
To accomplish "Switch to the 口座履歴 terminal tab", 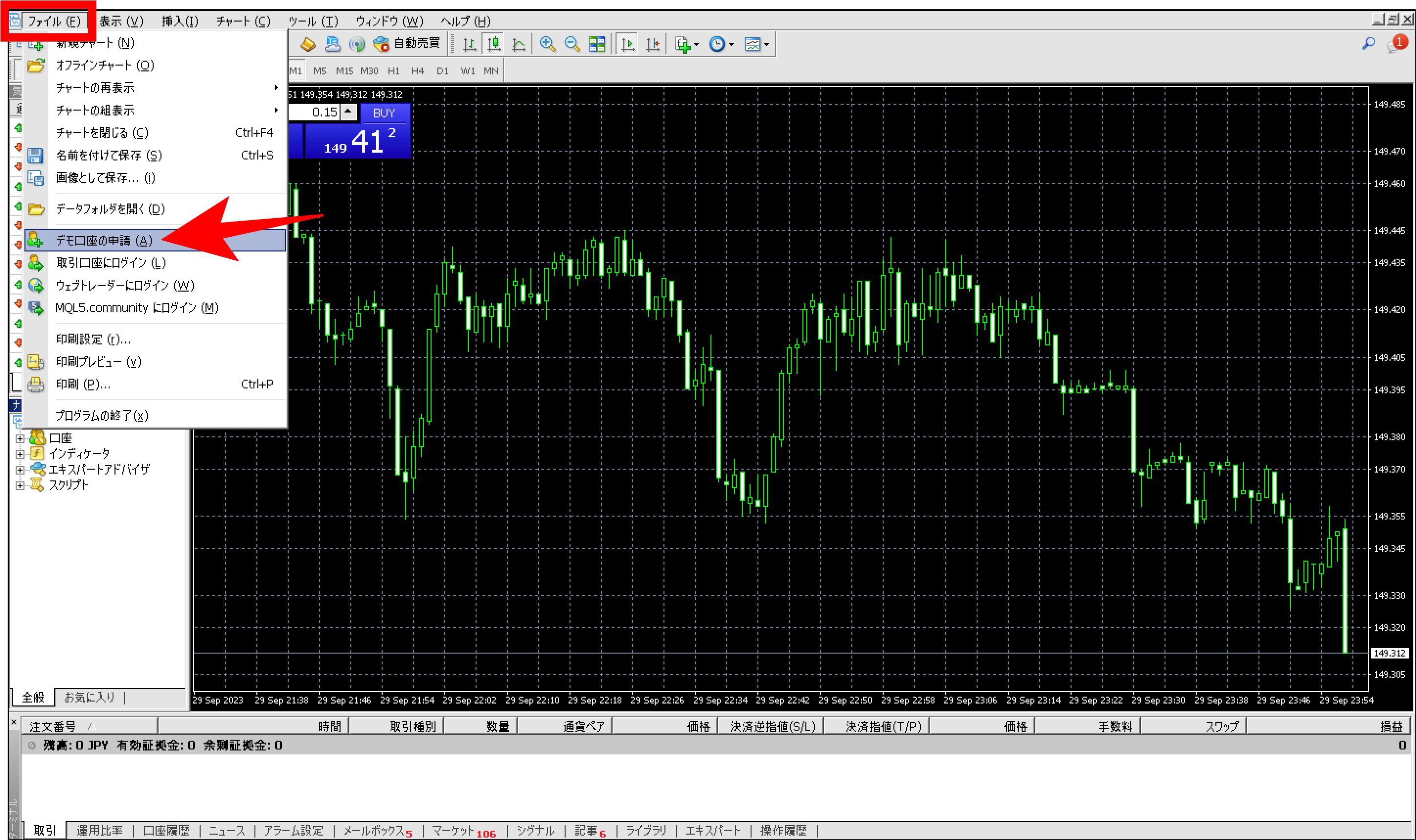I will (x=166, y=830).
